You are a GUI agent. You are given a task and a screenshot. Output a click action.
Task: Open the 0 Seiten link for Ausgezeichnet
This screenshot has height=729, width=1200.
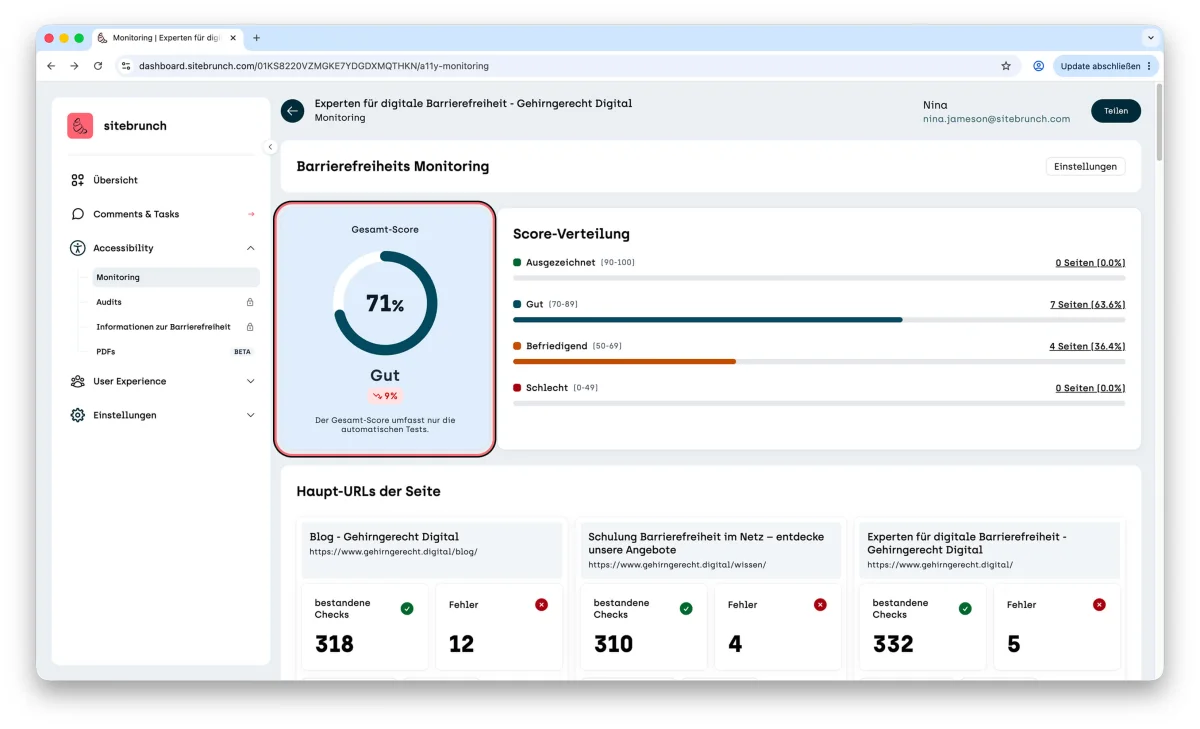[x=1090, y=263]
